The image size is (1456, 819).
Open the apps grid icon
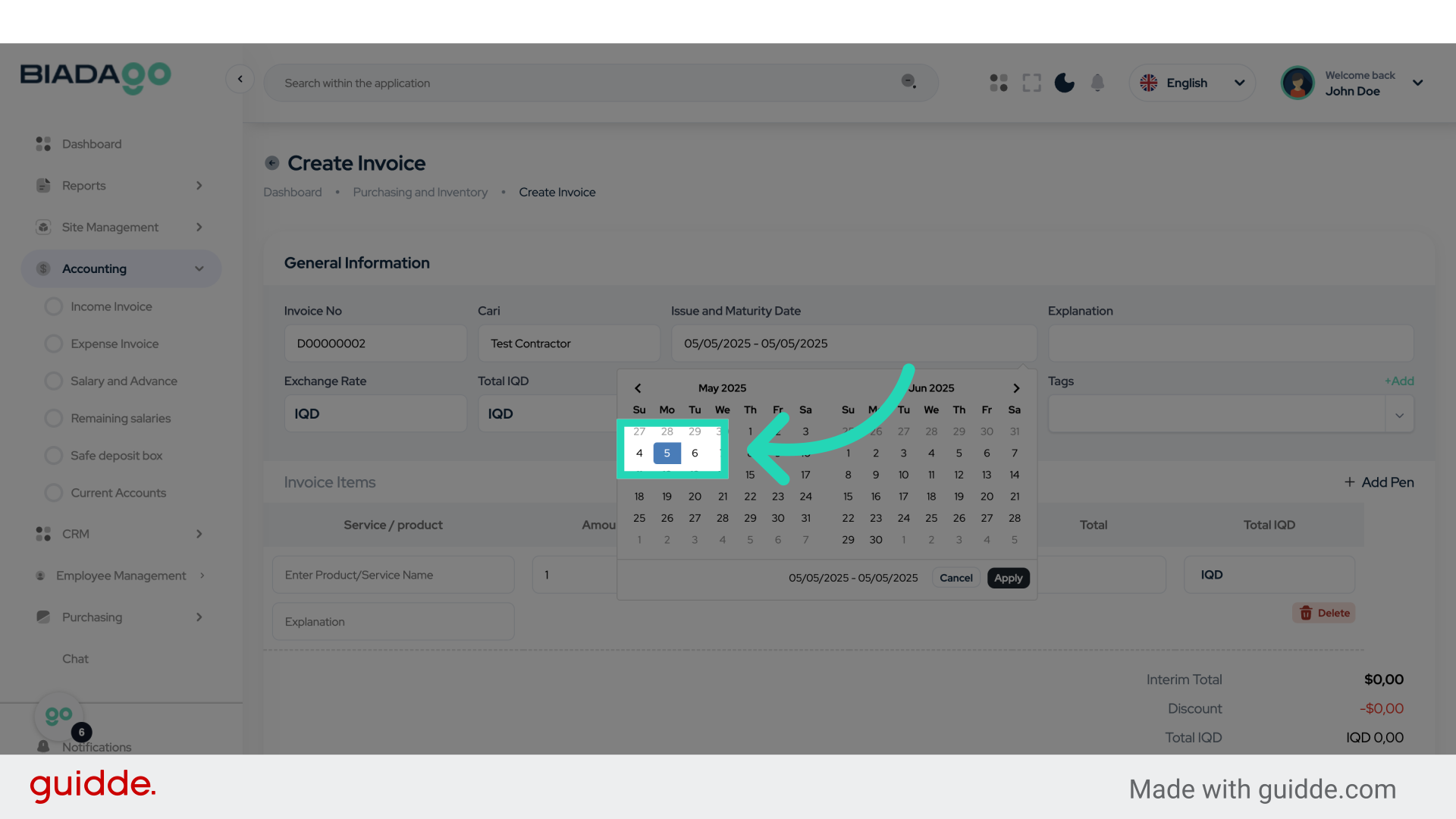click(x=999, y=83)
